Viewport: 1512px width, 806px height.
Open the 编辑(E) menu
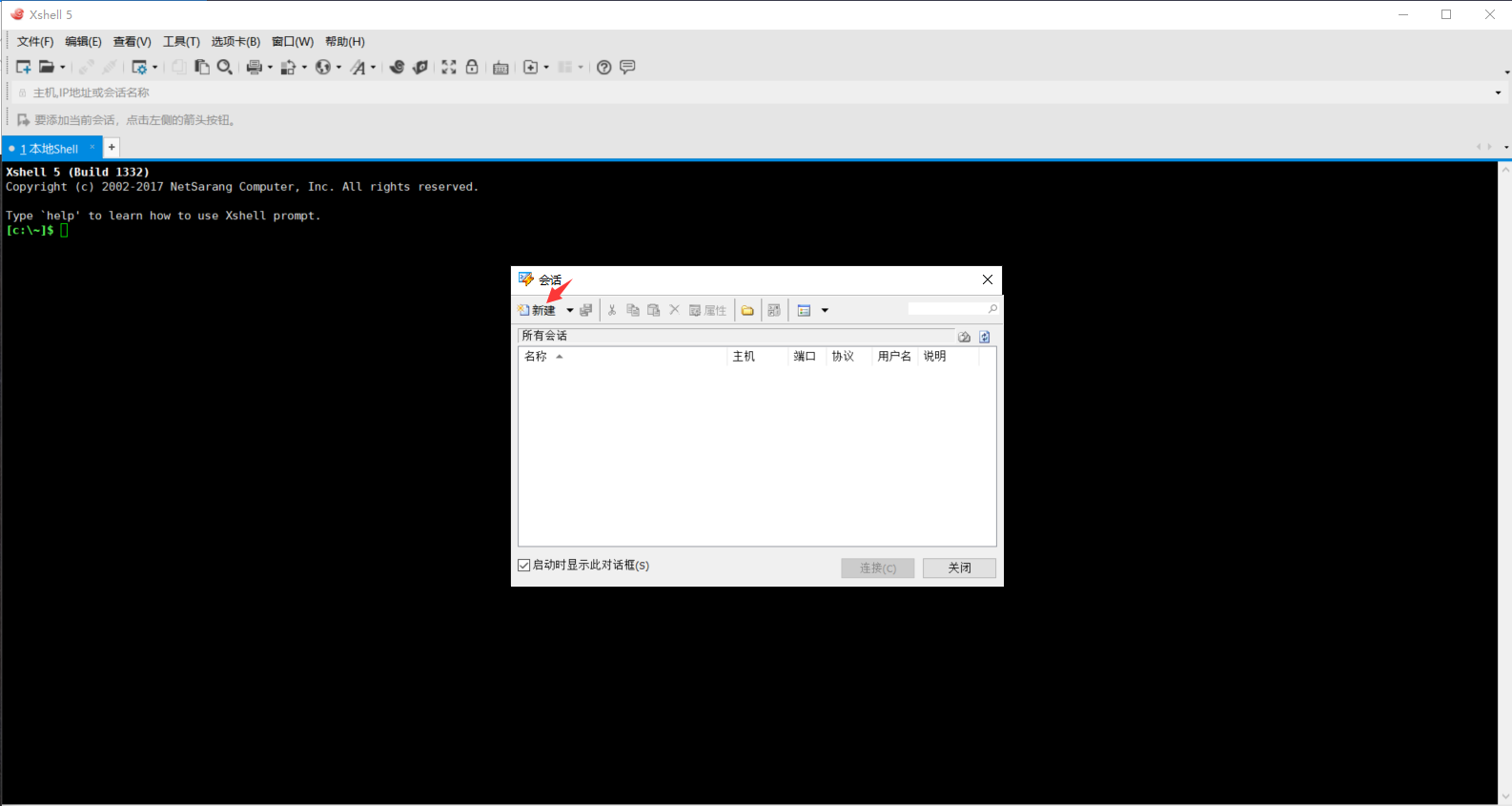point(83,41)
